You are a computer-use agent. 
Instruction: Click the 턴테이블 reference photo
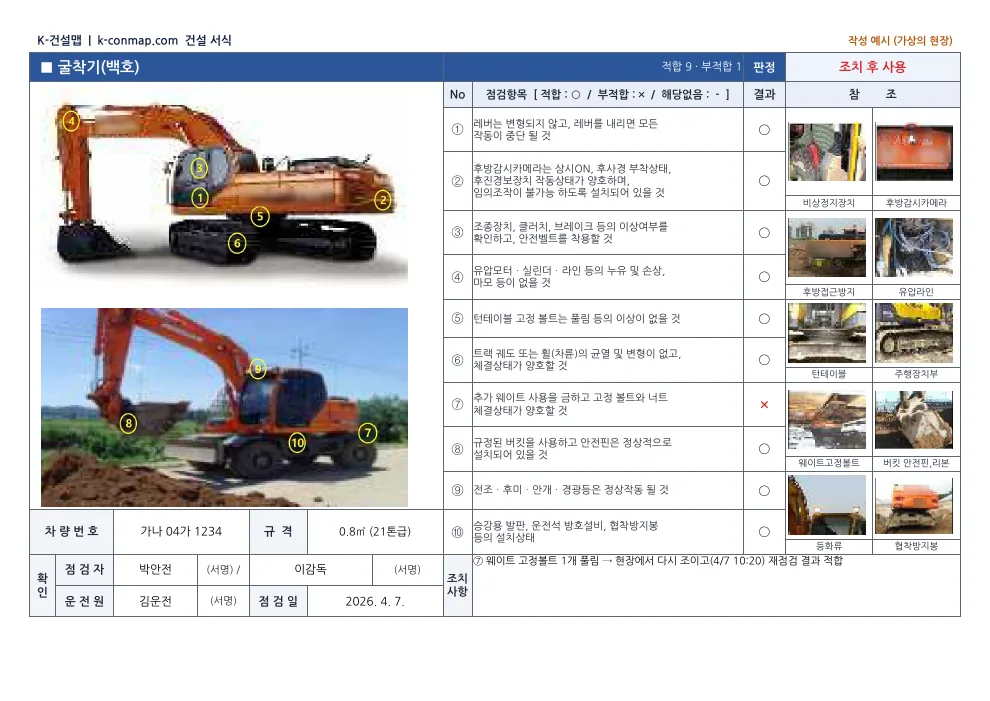827,333
